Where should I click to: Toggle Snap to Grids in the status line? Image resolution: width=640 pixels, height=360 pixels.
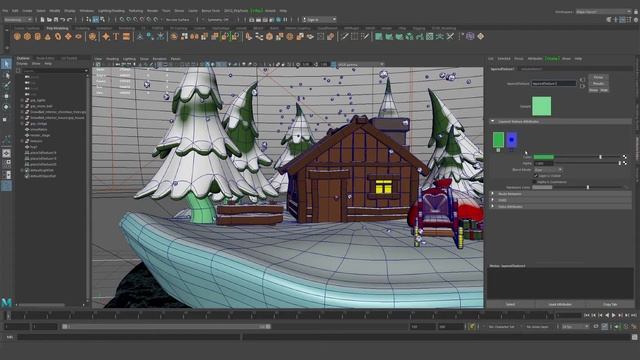coord(122,19)
